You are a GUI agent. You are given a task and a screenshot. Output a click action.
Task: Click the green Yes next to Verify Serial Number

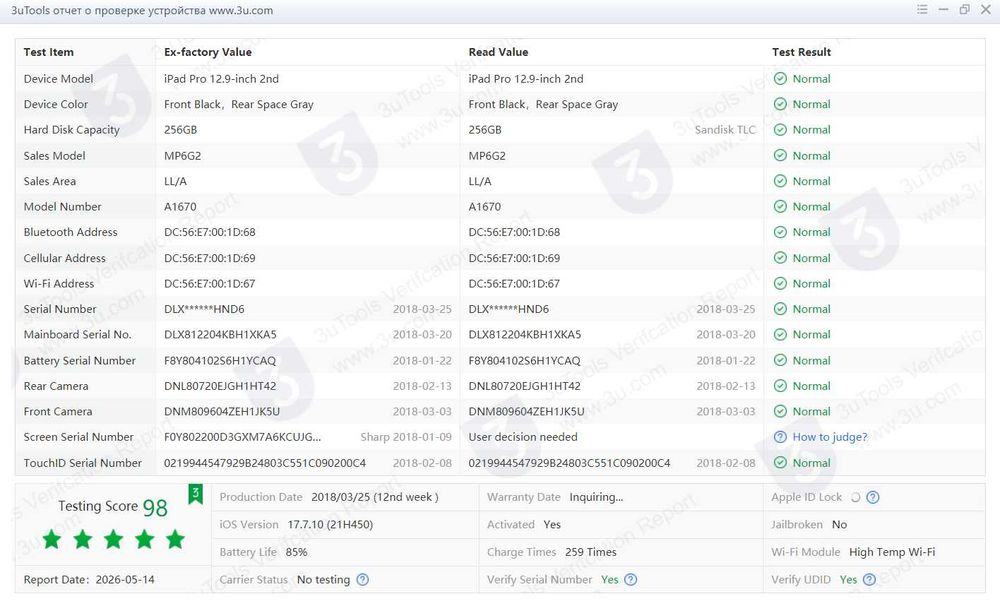pos(610,579)
